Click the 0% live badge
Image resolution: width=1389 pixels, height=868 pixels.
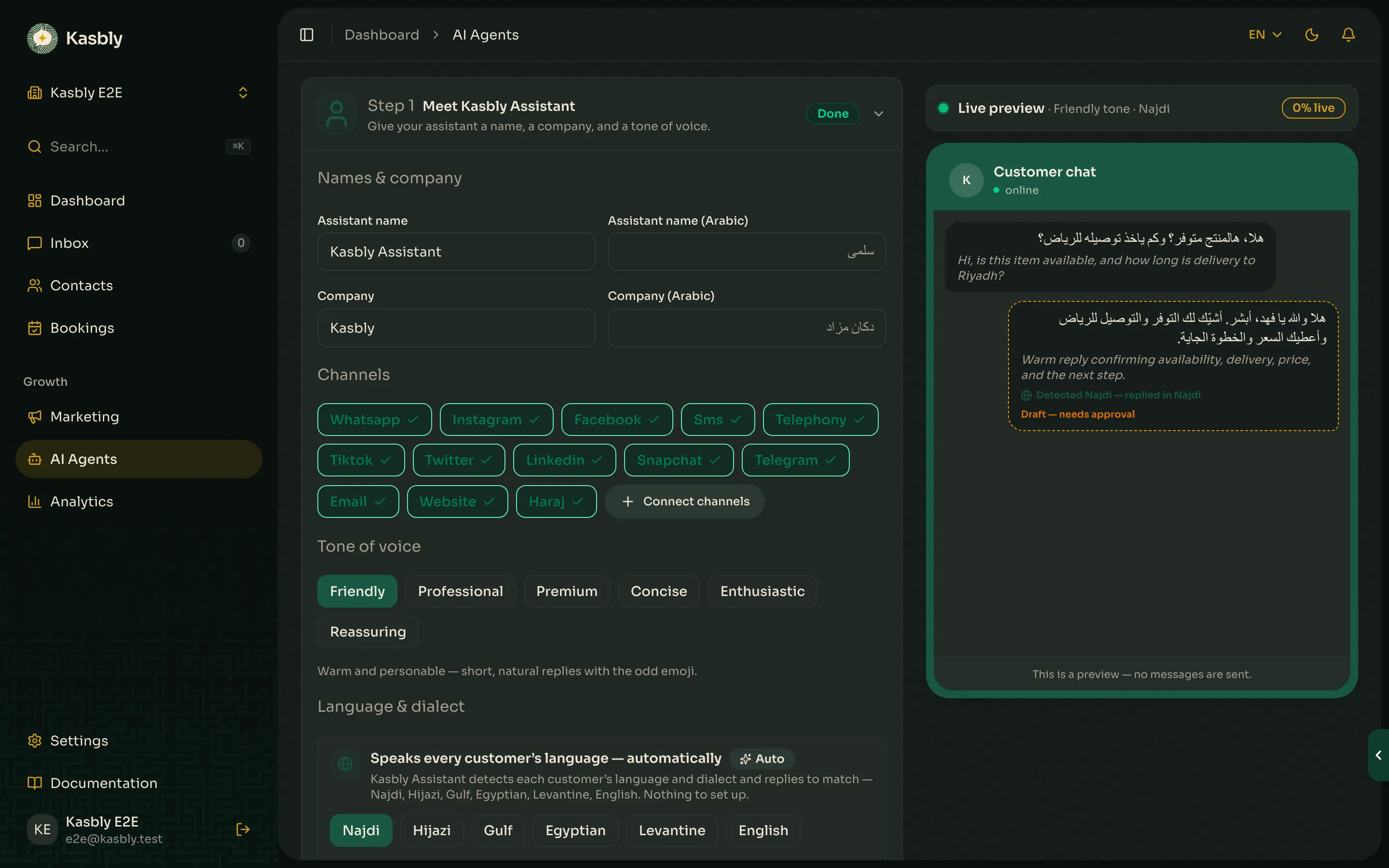tap(1313, 108)
